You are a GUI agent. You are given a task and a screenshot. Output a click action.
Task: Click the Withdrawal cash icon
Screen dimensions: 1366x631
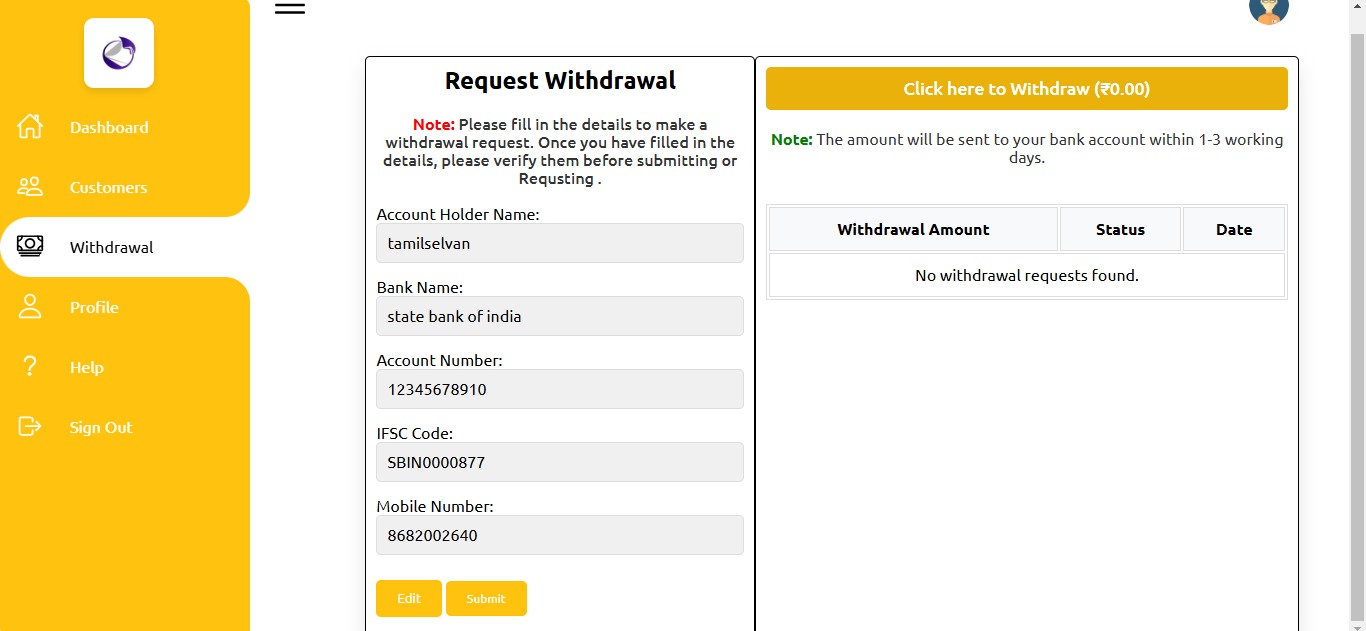pyautogui.click(x=30, y=246)
